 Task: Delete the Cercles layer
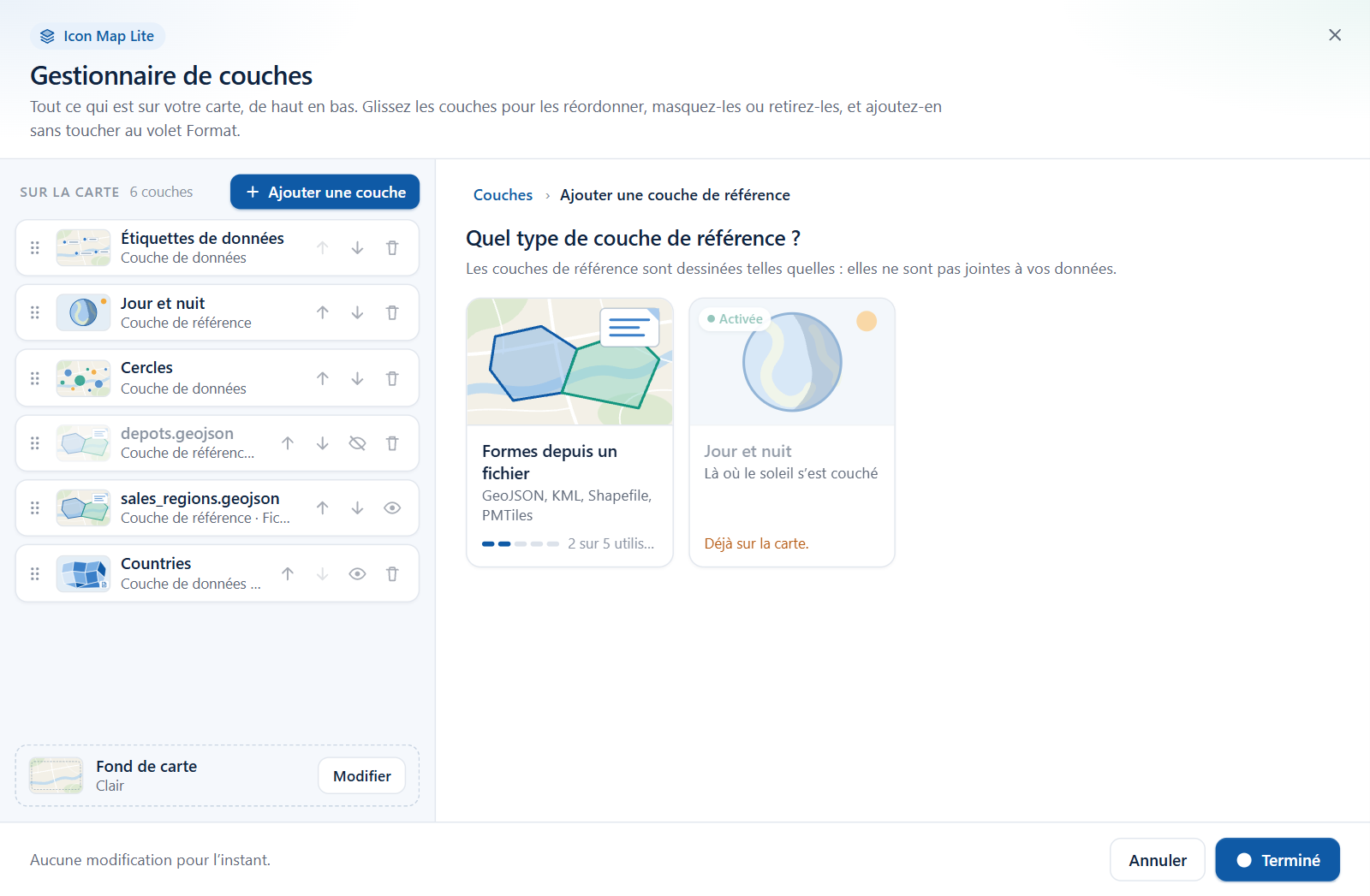click(392, 378)
